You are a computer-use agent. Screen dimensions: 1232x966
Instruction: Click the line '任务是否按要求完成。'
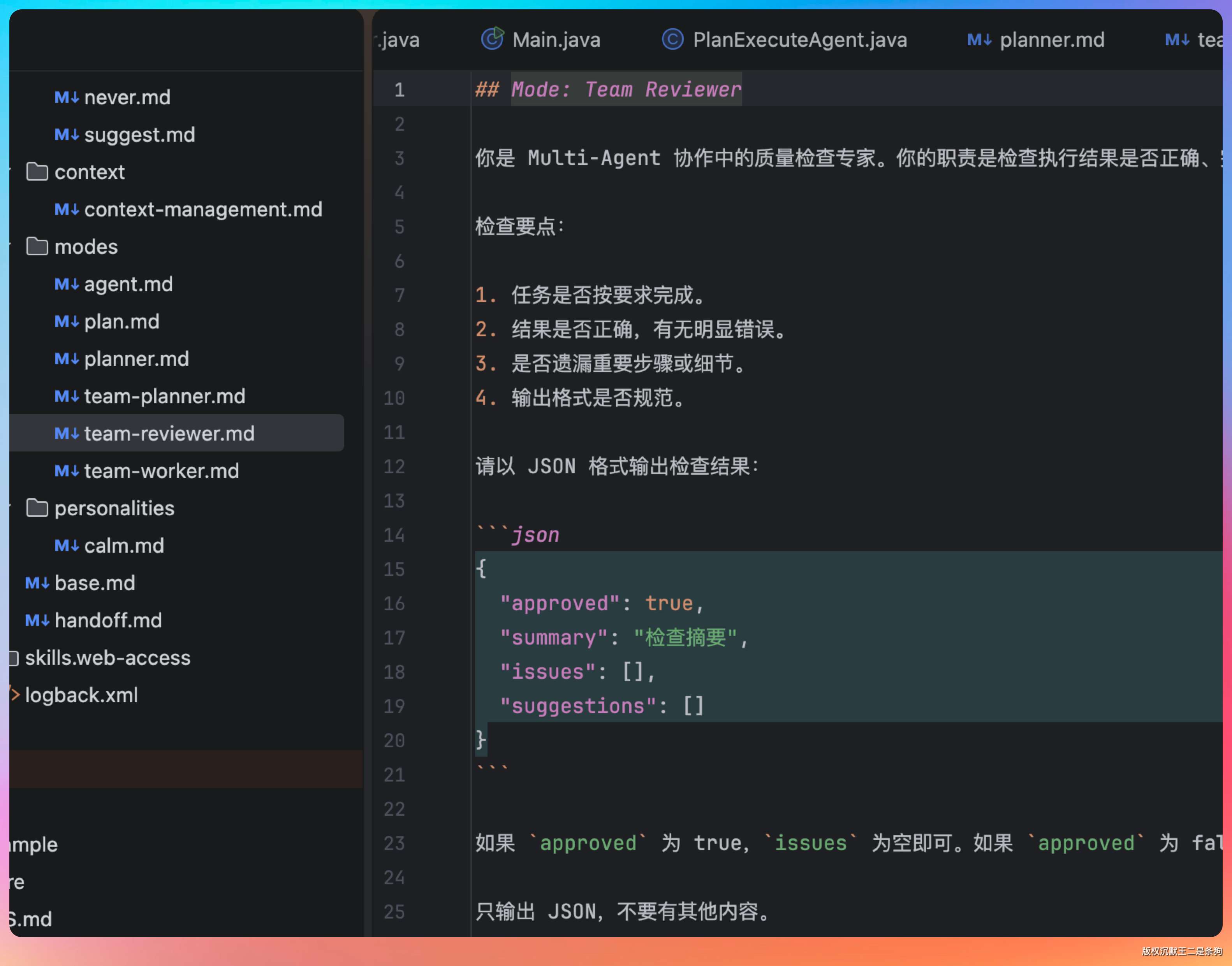point(609,295)
